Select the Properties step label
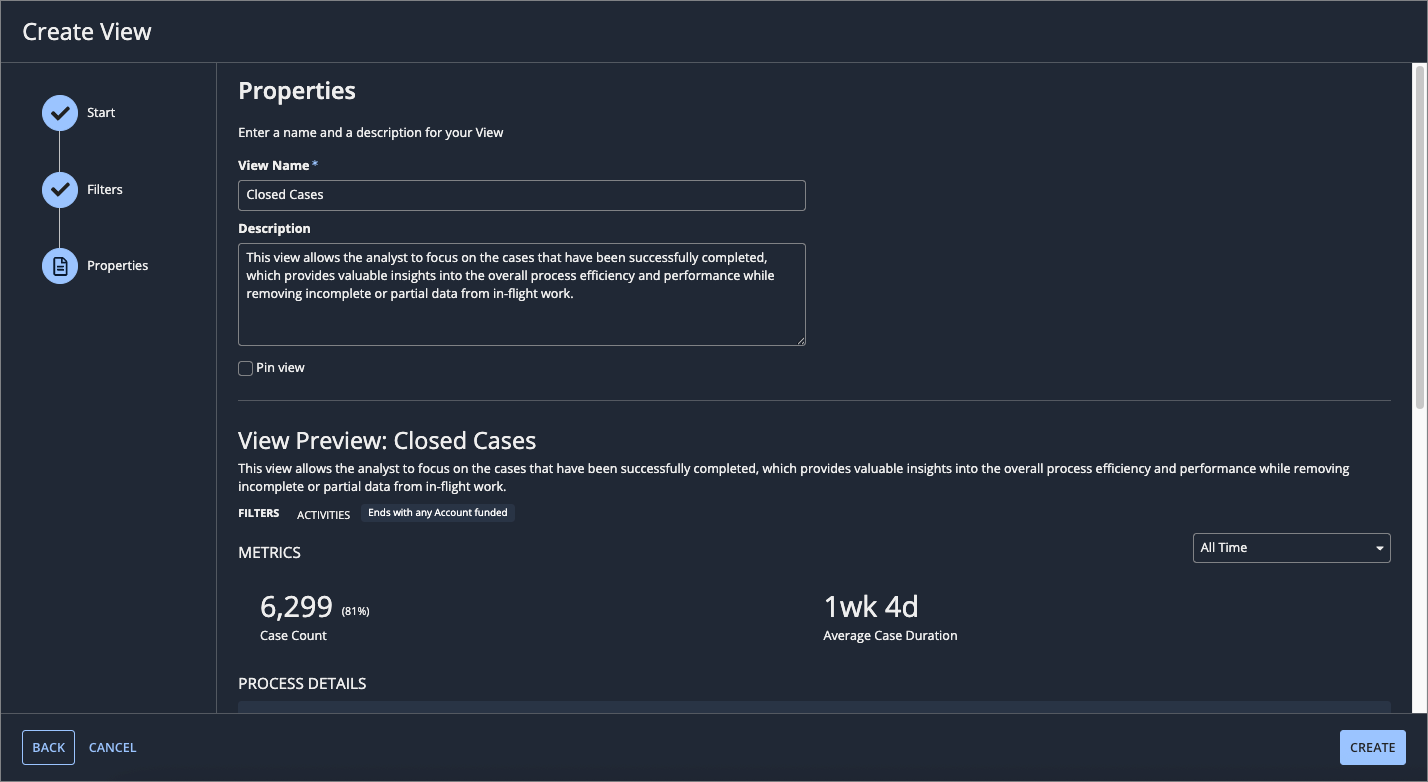 (117, 266)
